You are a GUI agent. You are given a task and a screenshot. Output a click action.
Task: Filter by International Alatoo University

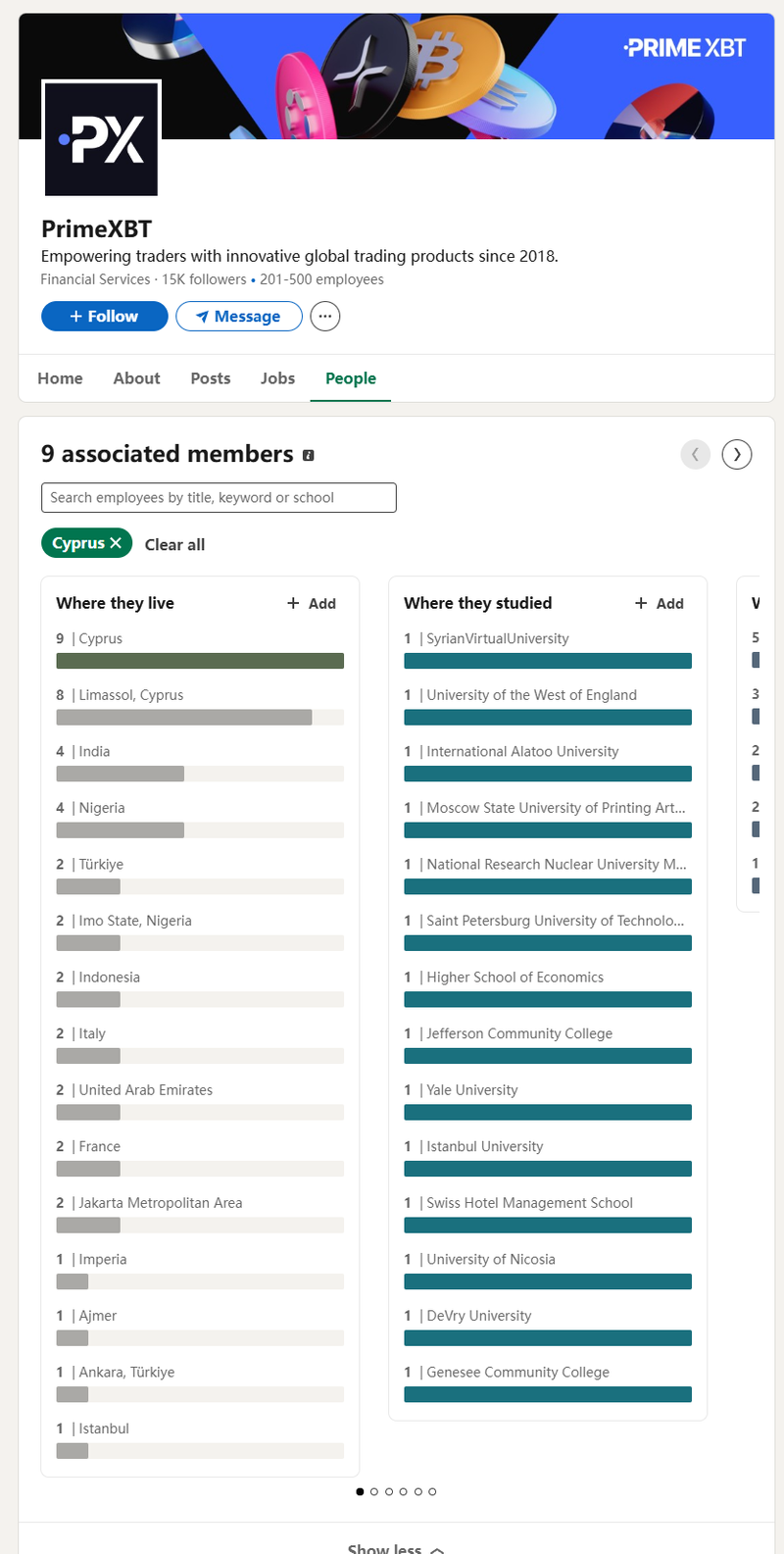click(x=548, y=763)
